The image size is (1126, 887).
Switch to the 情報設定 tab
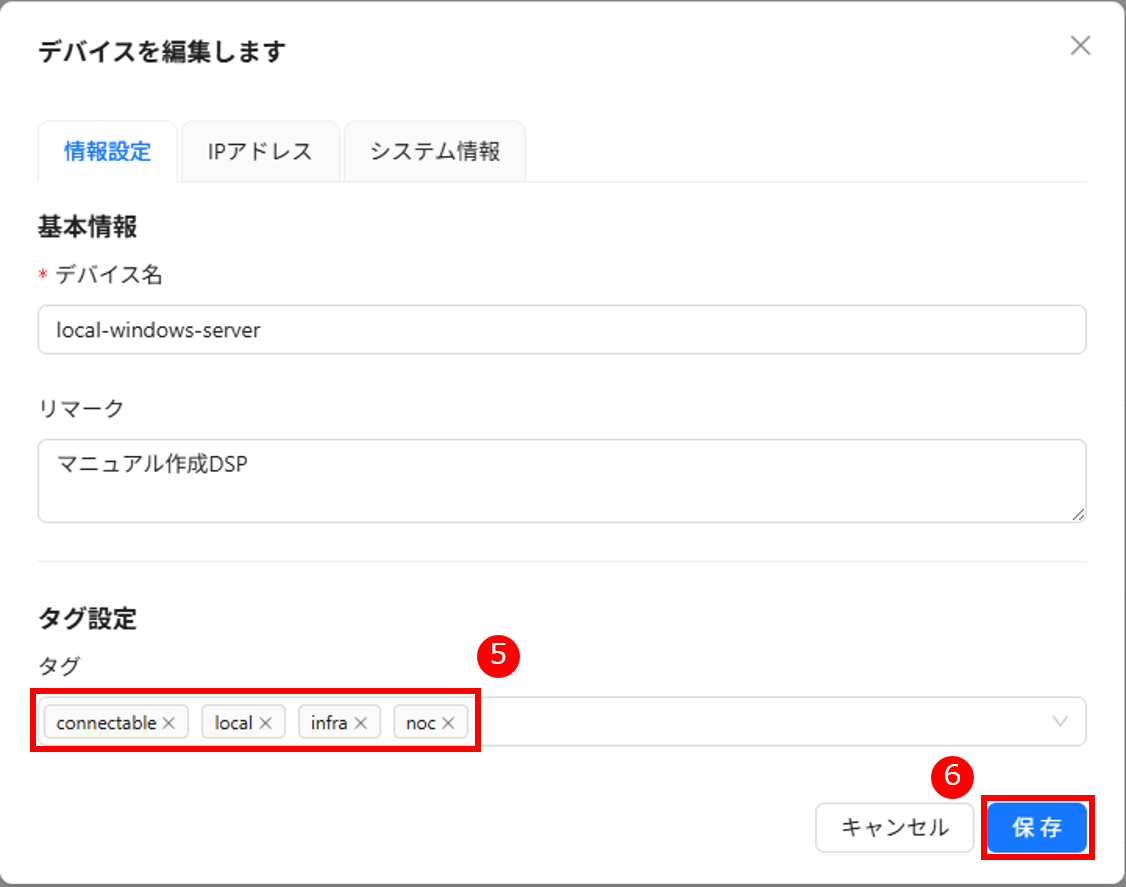[107, 152]
